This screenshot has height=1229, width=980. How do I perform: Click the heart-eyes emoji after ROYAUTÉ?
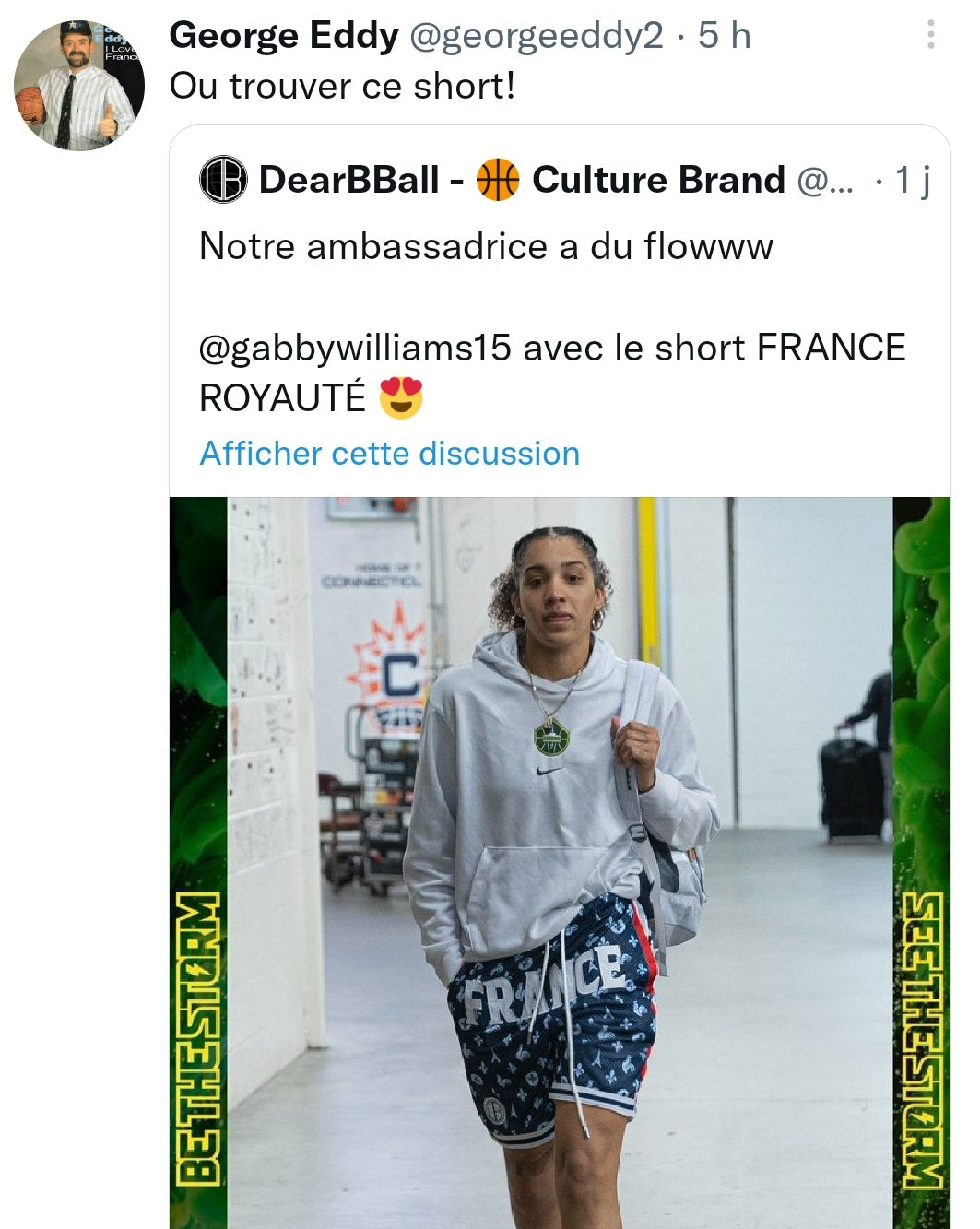point(401,398)
